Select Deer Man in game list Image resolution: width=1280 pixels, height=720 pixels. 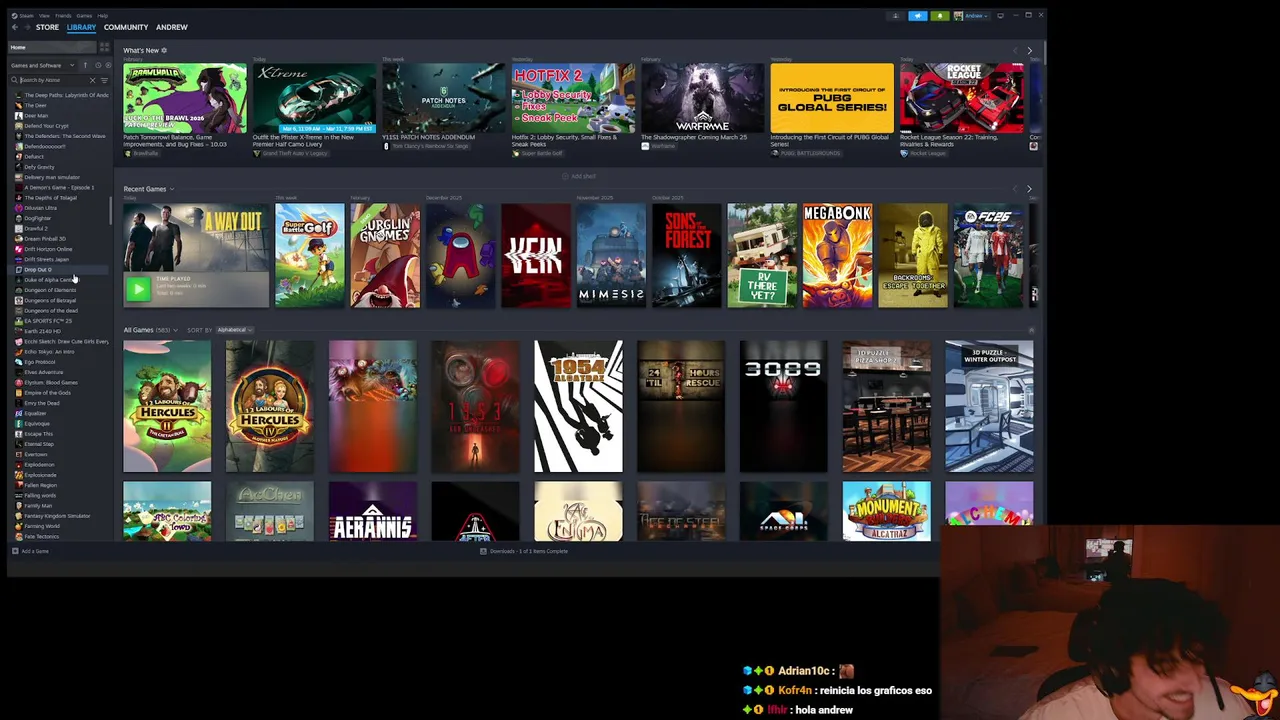(x=36, y=116)
